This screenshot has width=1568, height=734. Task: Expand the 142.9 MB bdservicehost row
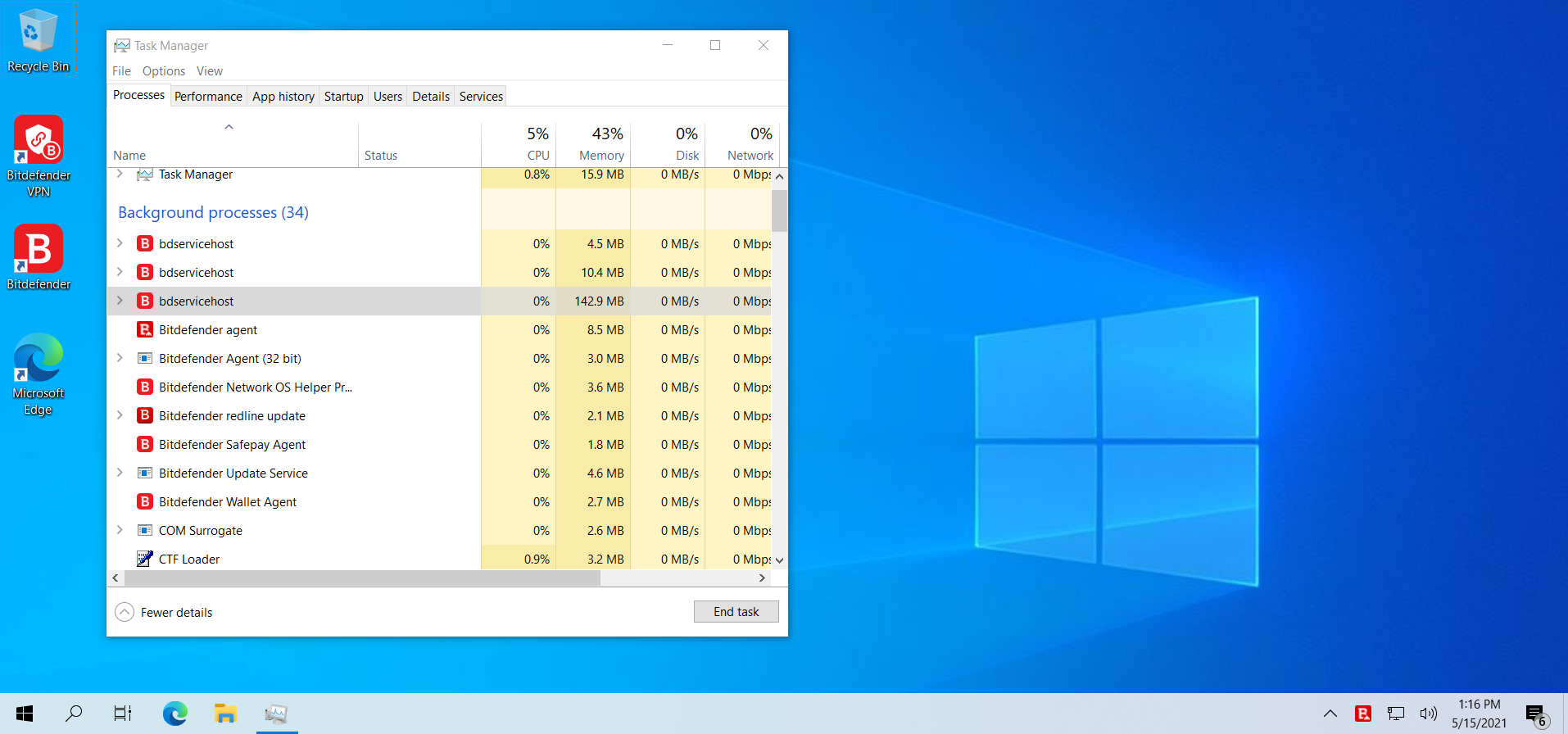[x=120, y=301]
